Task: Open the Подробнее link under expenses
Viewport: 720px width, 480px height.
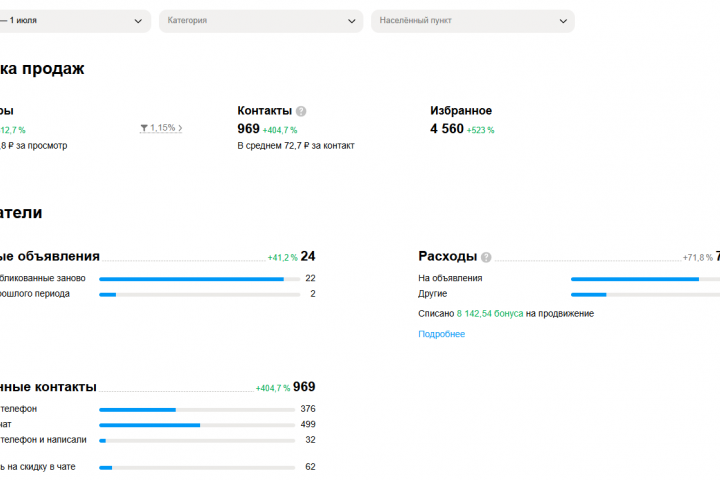Action: point(441,334)
